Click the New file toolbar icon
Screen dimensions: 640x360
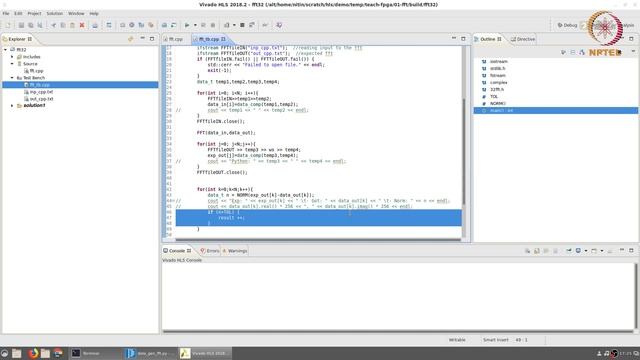(8, 25)
